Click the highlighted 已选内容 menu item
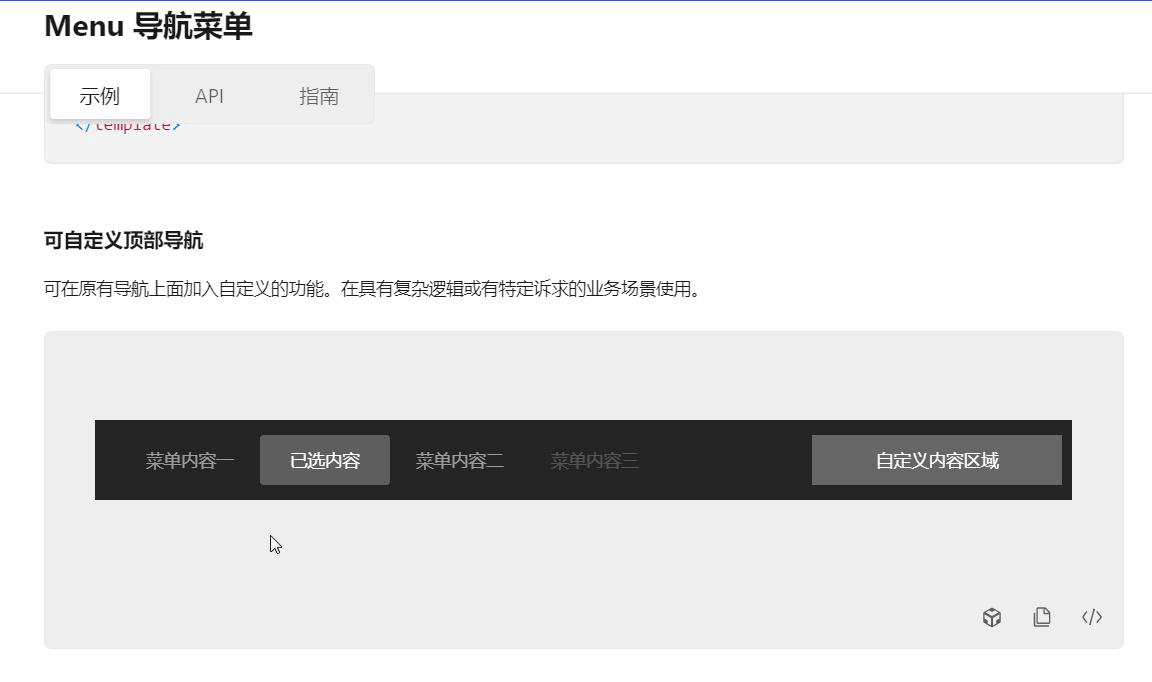 [x=324, y=459]
